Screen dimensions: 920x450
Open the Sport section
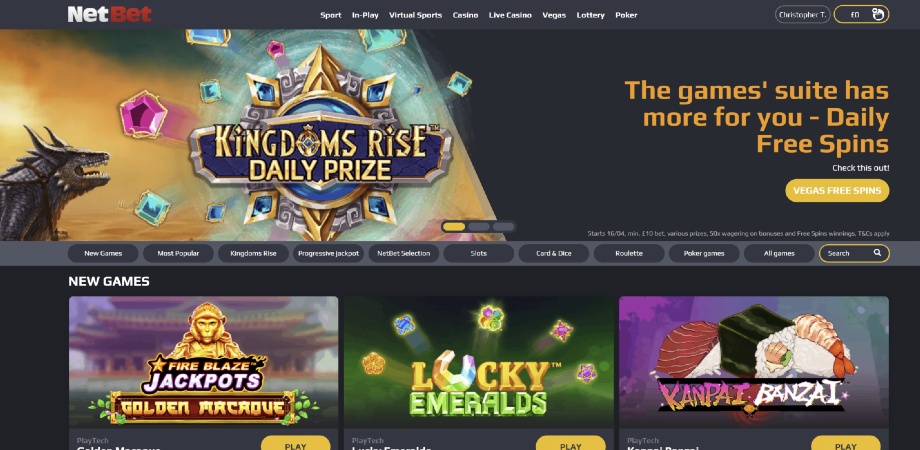331,15
